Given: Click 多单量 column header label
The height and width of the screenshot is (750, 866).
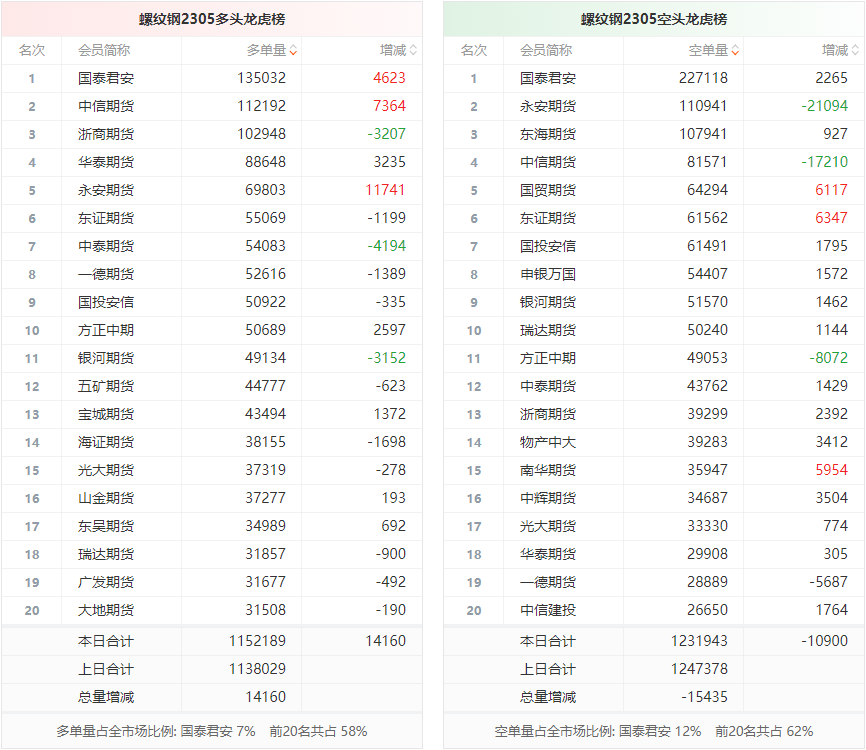Looking at the screenshot, I should click(x=265, y=50).
